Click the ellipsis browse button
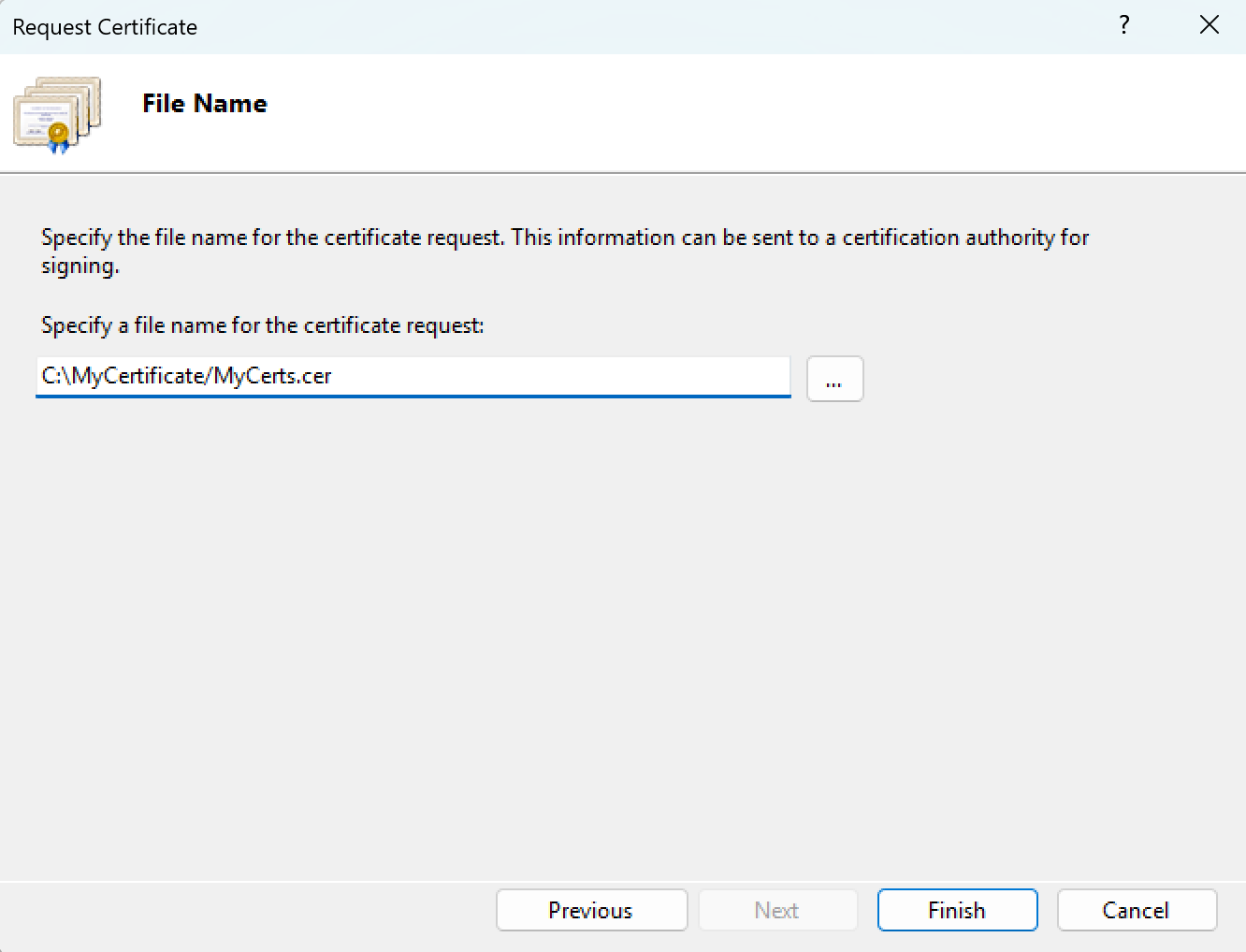Image resolution: width=1246 pixels, height=952 pixels. [834, 379]
